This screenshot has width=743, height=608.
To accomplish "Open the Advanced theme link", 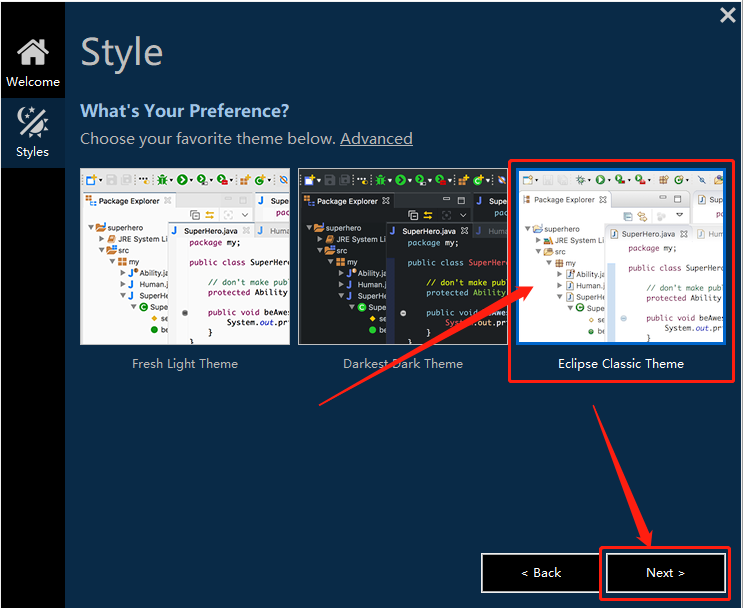I will (376, 138).
